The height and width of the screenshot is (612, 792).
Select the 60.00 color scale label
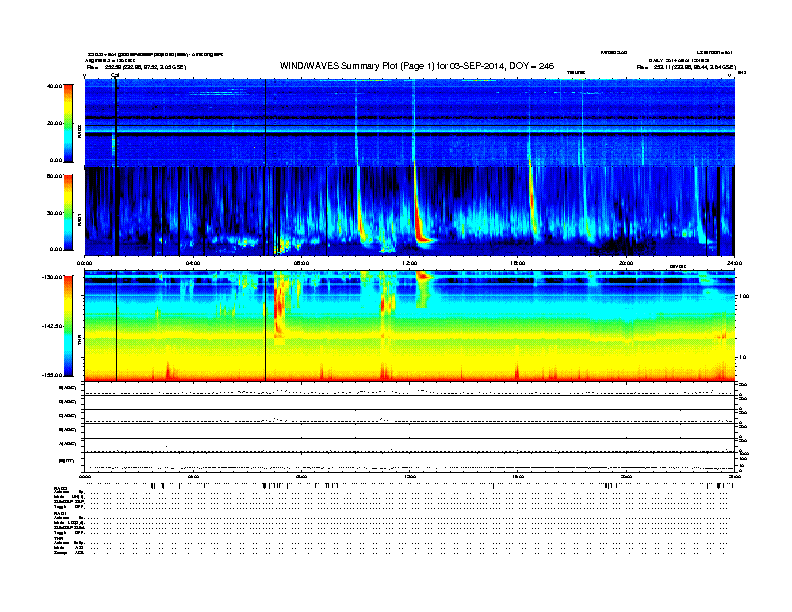click(55, 176)
